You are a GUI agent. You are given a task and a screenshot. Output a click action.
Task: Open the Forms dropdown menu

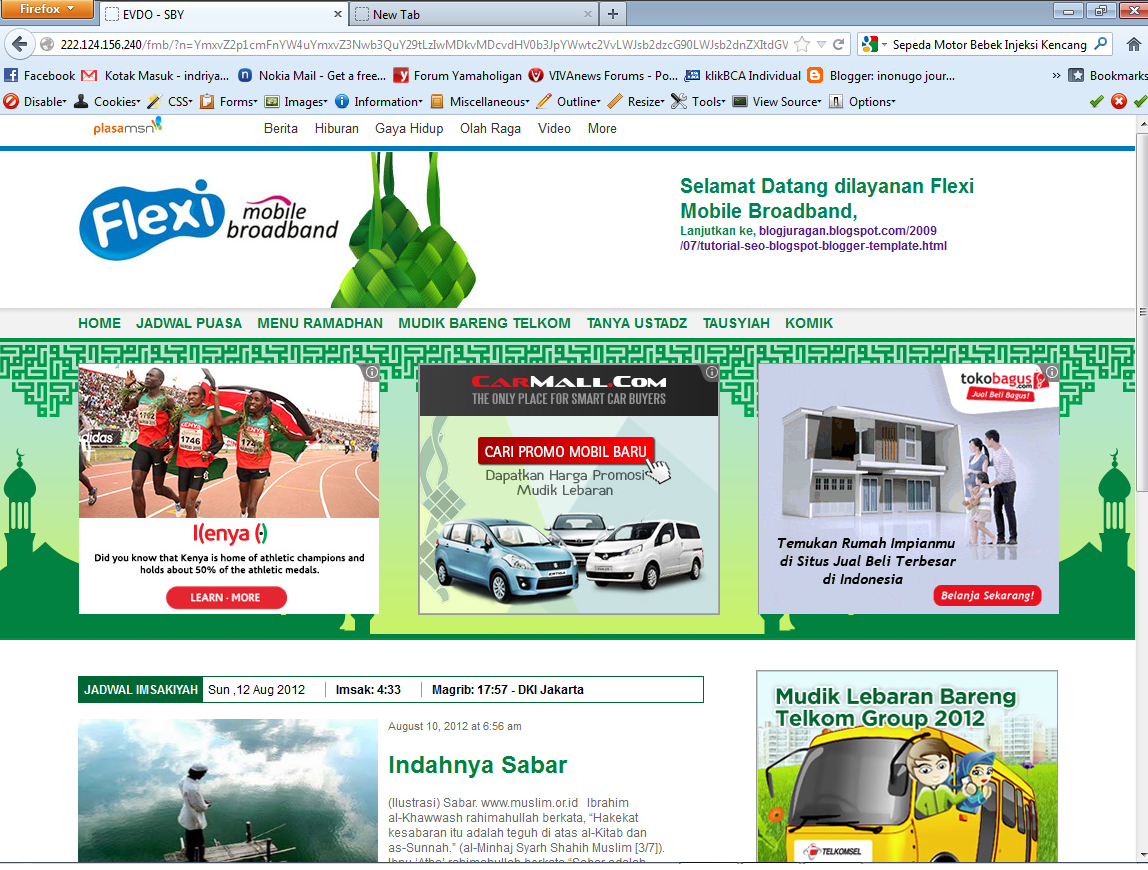228,102
